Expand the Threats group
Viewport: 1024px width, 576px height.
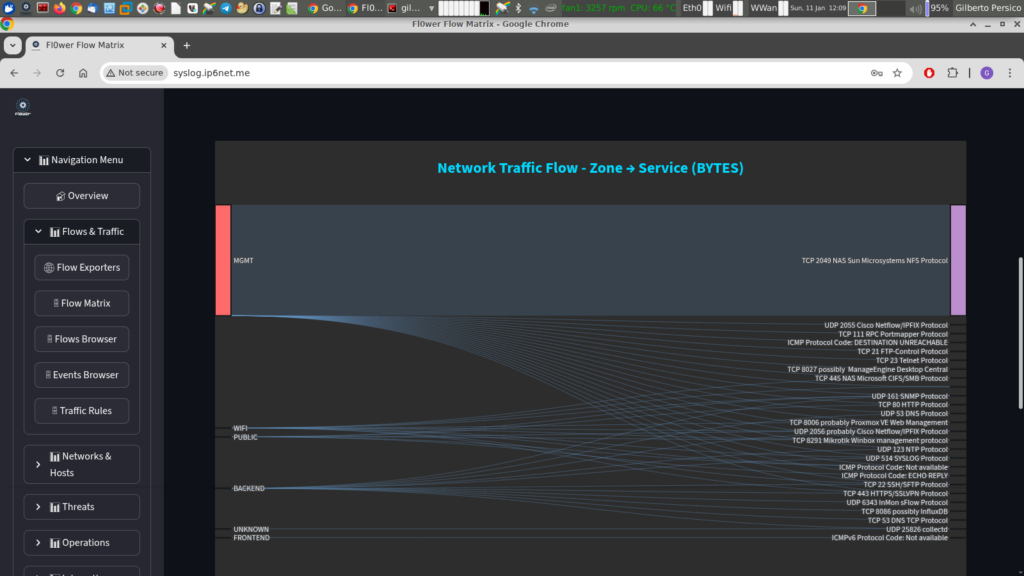pos(82,507)
